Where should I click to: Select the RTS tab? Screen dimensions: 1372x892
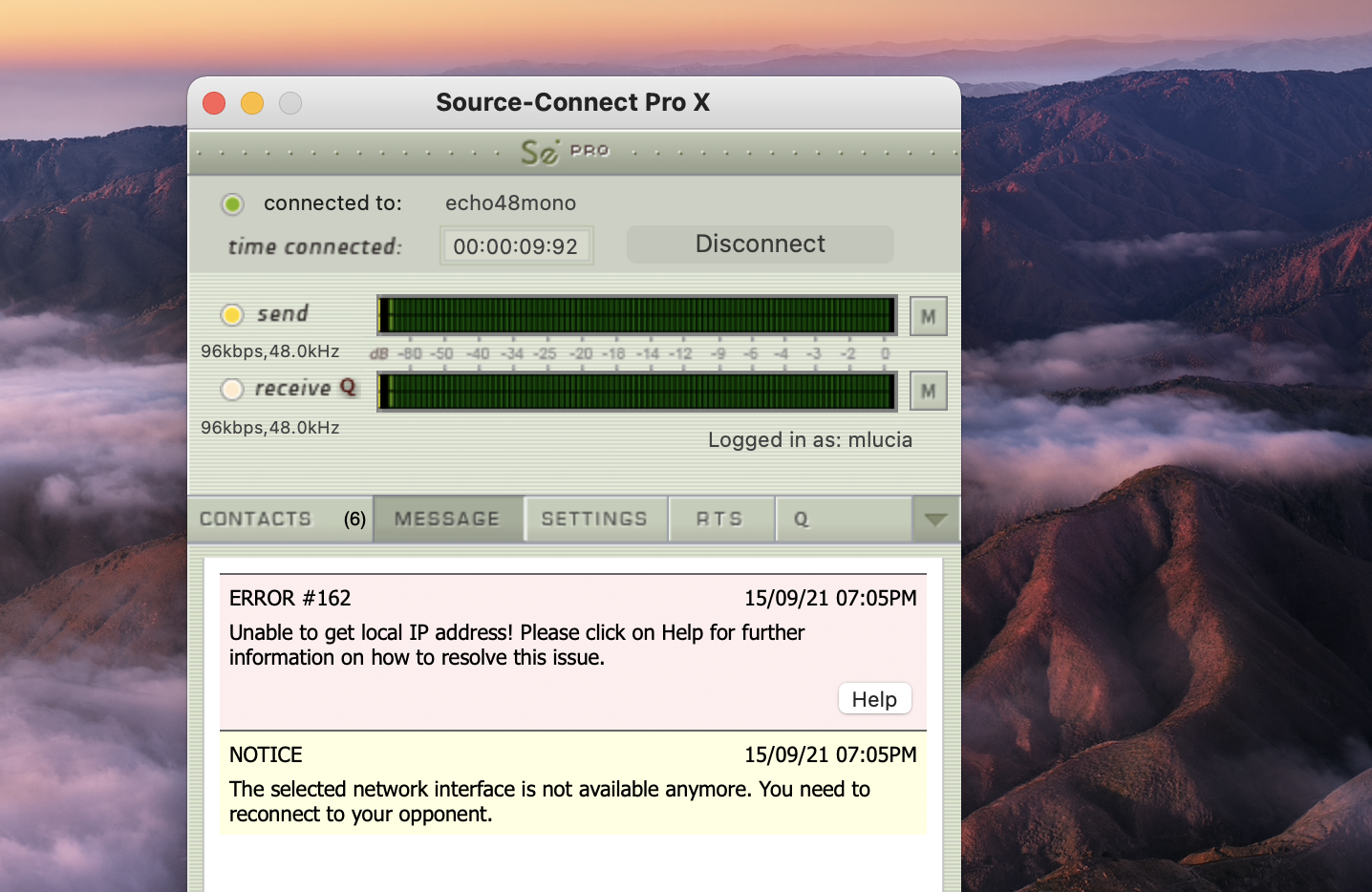[x=719, y=519]
